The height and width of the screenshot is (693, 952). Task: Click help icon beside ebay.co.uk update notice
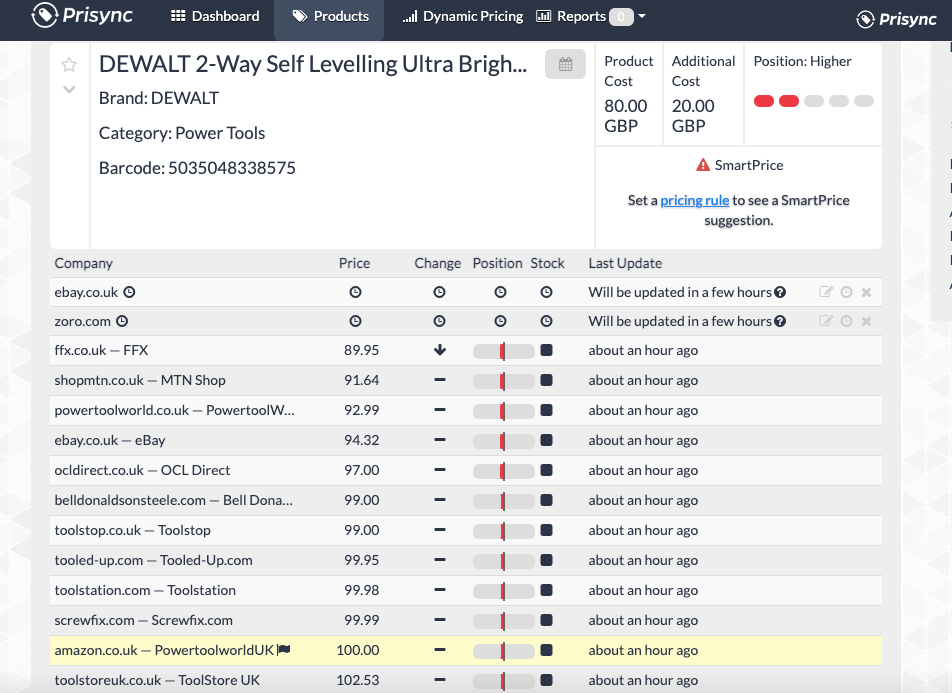(x=780, y=292)
